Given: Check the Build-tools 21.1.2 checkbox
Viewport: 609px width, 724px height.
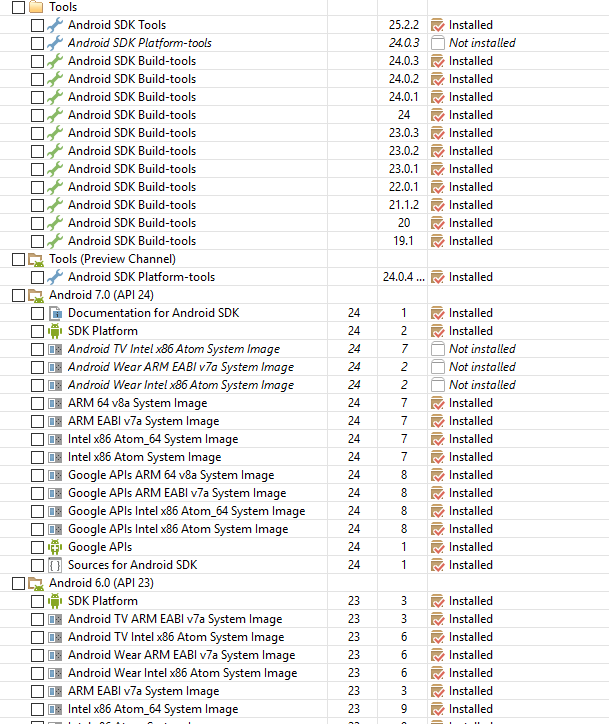Looking at the screenshot, I should 37,205.
